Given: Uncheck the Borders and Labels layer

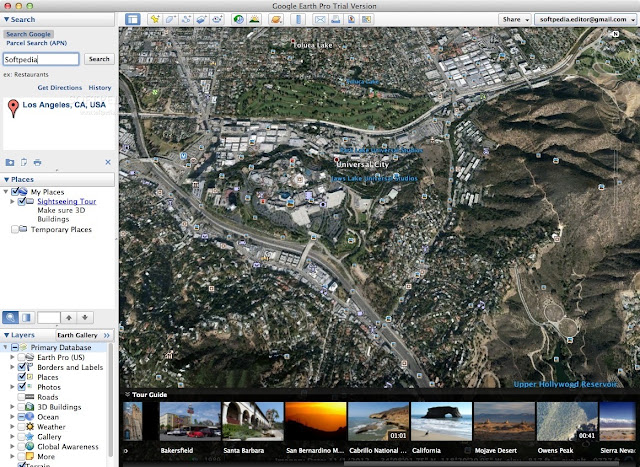Looking at the screenshot, I should coord(21,367).
